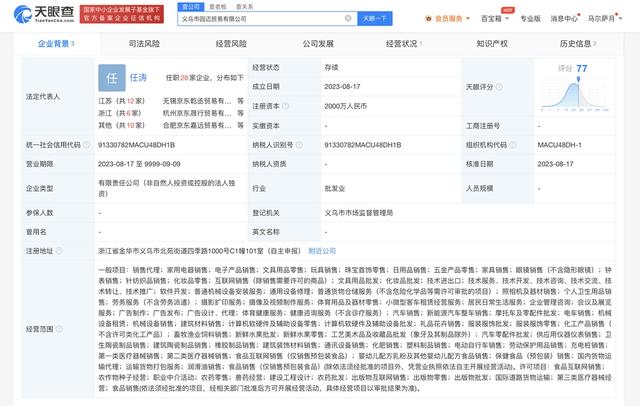Expand the 百宝箱 menu
640x406 pixels.
pyautogui.click(x=495, y=18)
